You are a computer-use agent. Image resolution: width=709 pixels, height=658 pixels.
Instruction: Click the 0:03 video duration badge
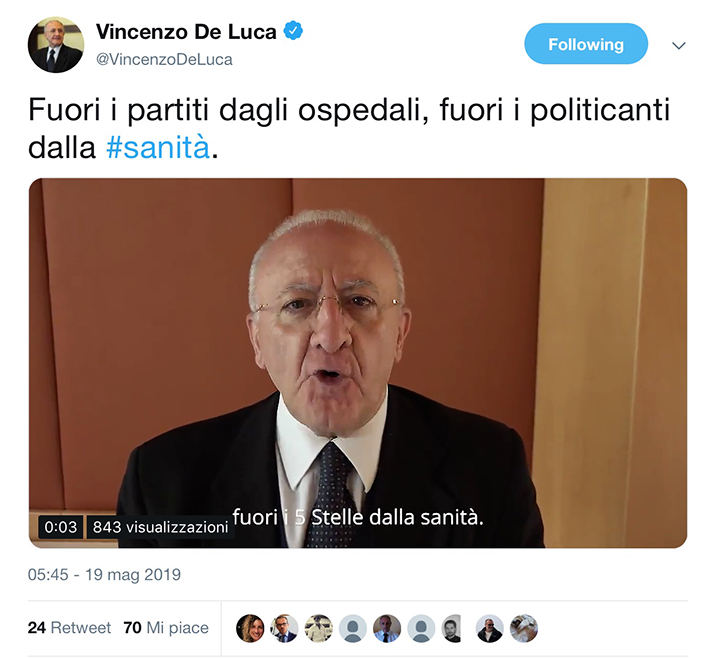tap(61, 527)
